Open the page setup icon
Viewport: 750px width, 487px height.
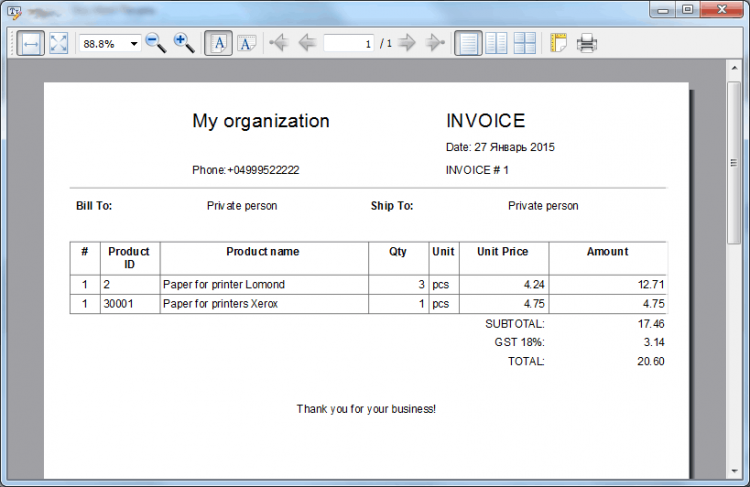(558, 44)
